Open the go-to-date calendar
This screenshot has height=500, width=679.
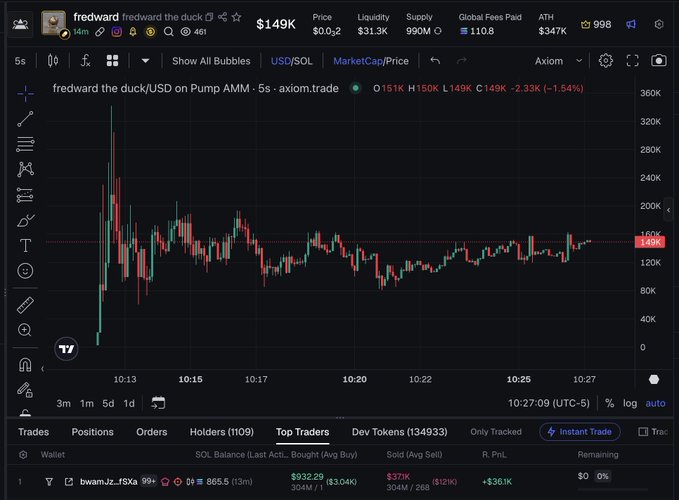[158, 403]
